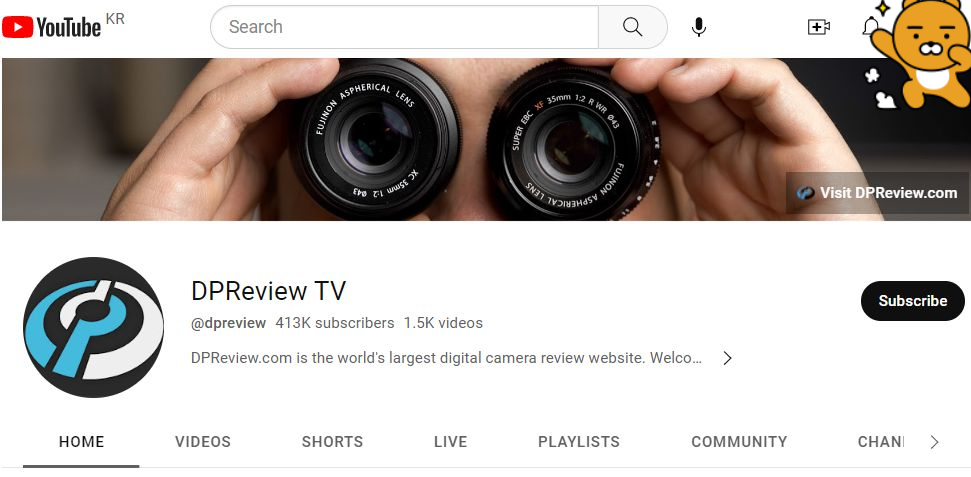Click the channel description text
971x477 pixels.
pyautogui.click(x=446, y=358)
